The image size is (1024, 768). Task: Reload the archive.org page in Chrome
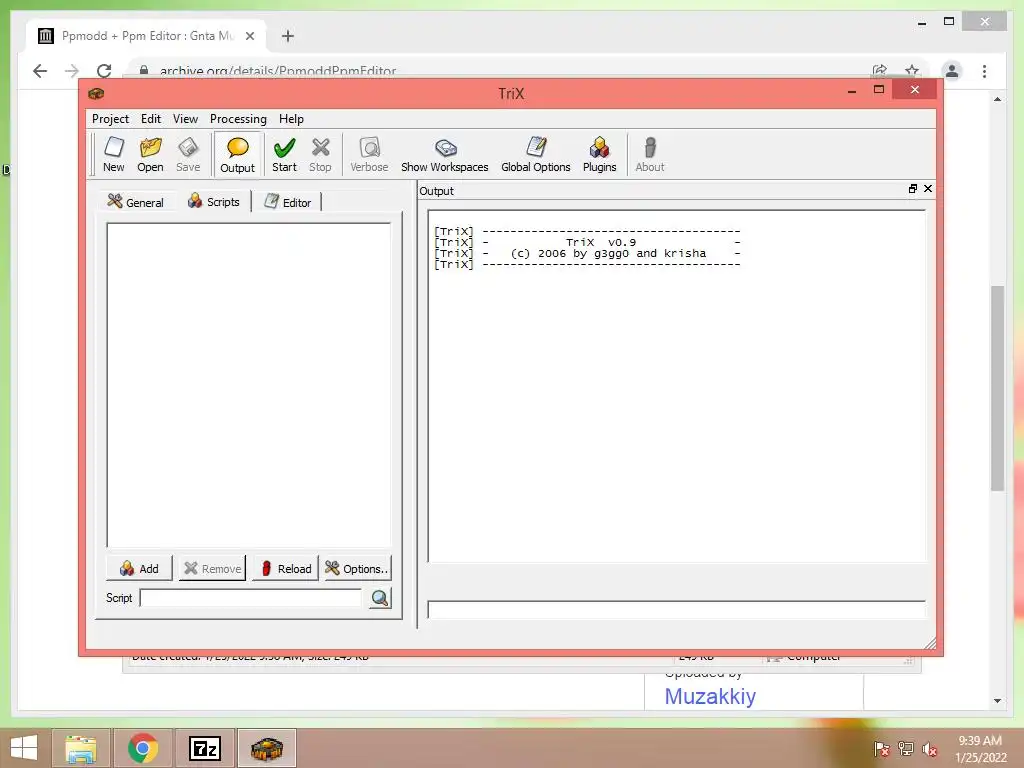(x=104, y=71)
